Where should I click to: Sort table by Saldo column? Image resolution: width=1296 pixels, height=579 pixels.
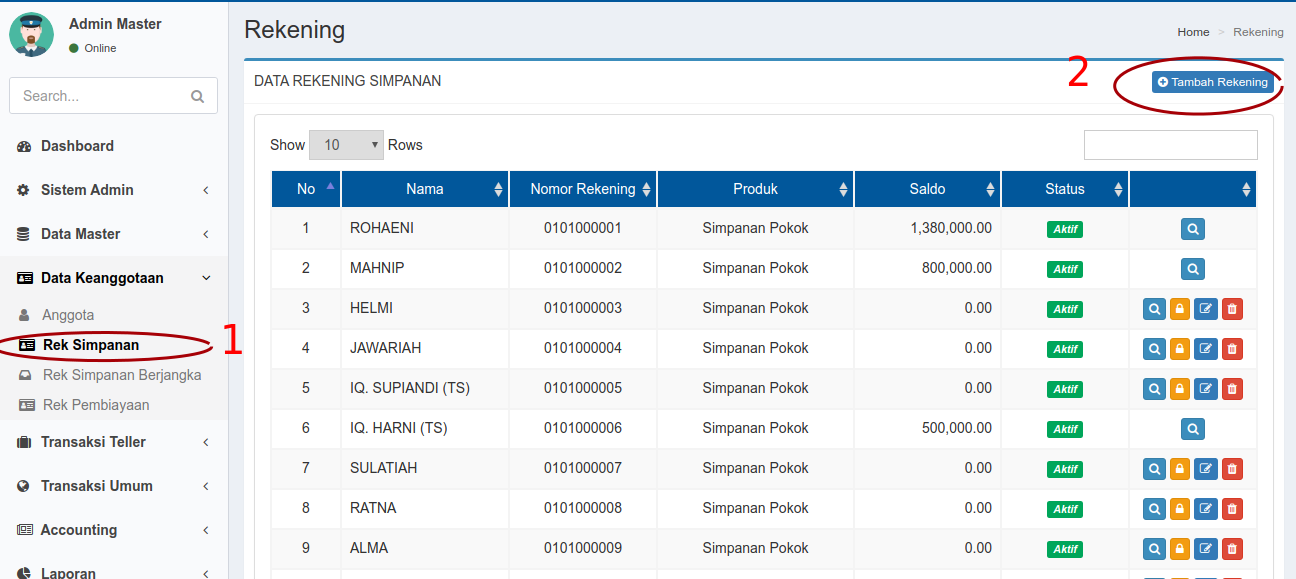[927, 189]
